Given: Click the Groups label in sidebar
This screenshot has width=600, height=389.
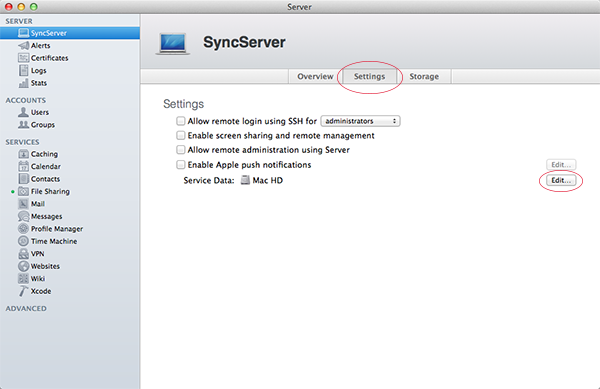Looking at the screenshot, I should [43, 125].
